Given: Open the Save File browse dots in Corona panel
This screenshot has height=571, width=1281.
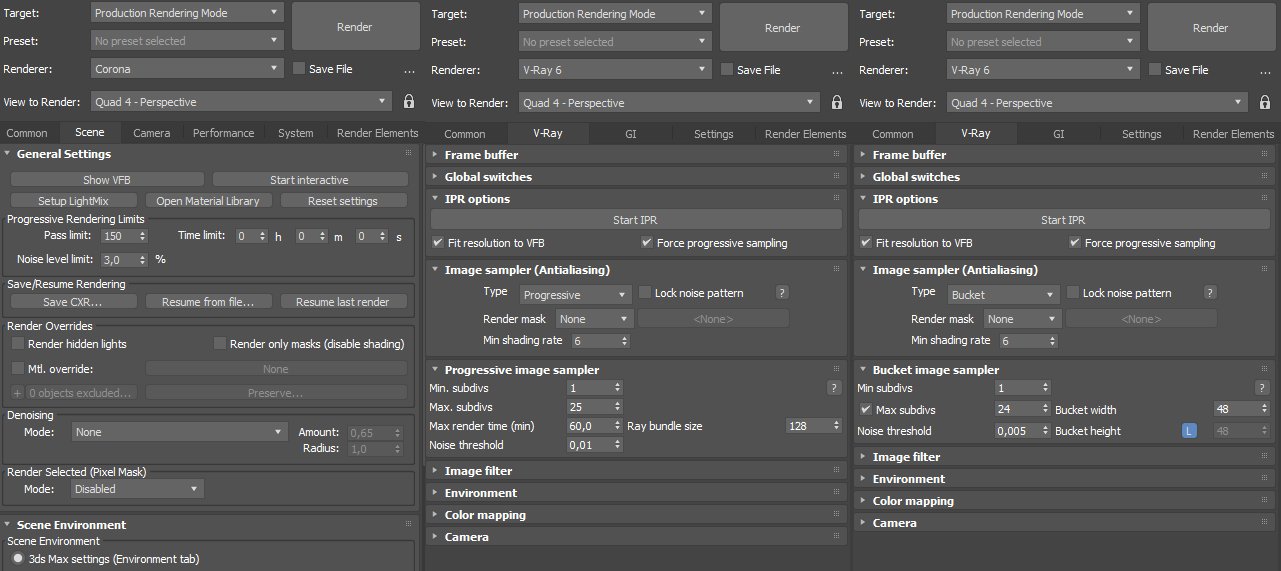Looking at the screenshot, I should pyautogui.click(x=409, y=71).
